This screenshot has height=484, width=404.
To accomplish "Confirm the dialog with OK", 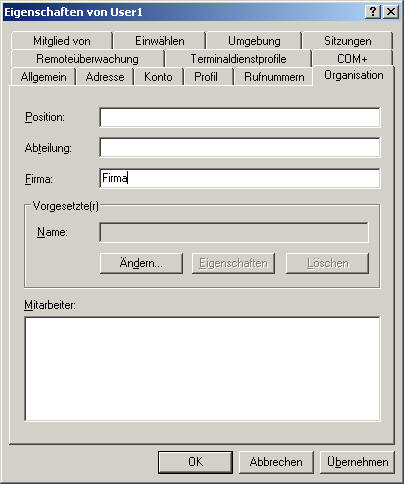I will click(x=195, y=462).
